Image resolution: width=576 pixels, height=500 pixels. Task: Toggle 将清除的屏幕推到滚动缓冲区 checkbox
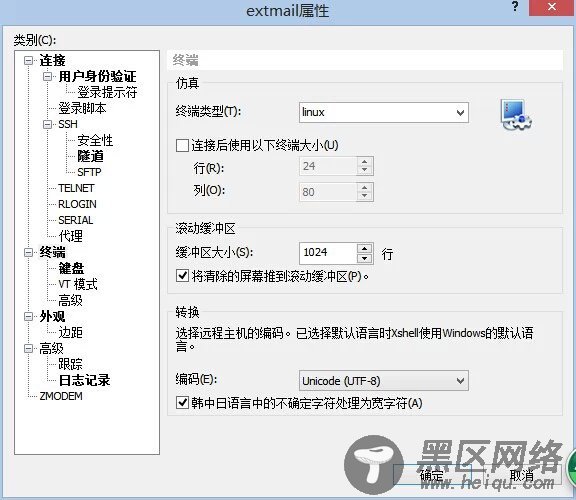182,276
